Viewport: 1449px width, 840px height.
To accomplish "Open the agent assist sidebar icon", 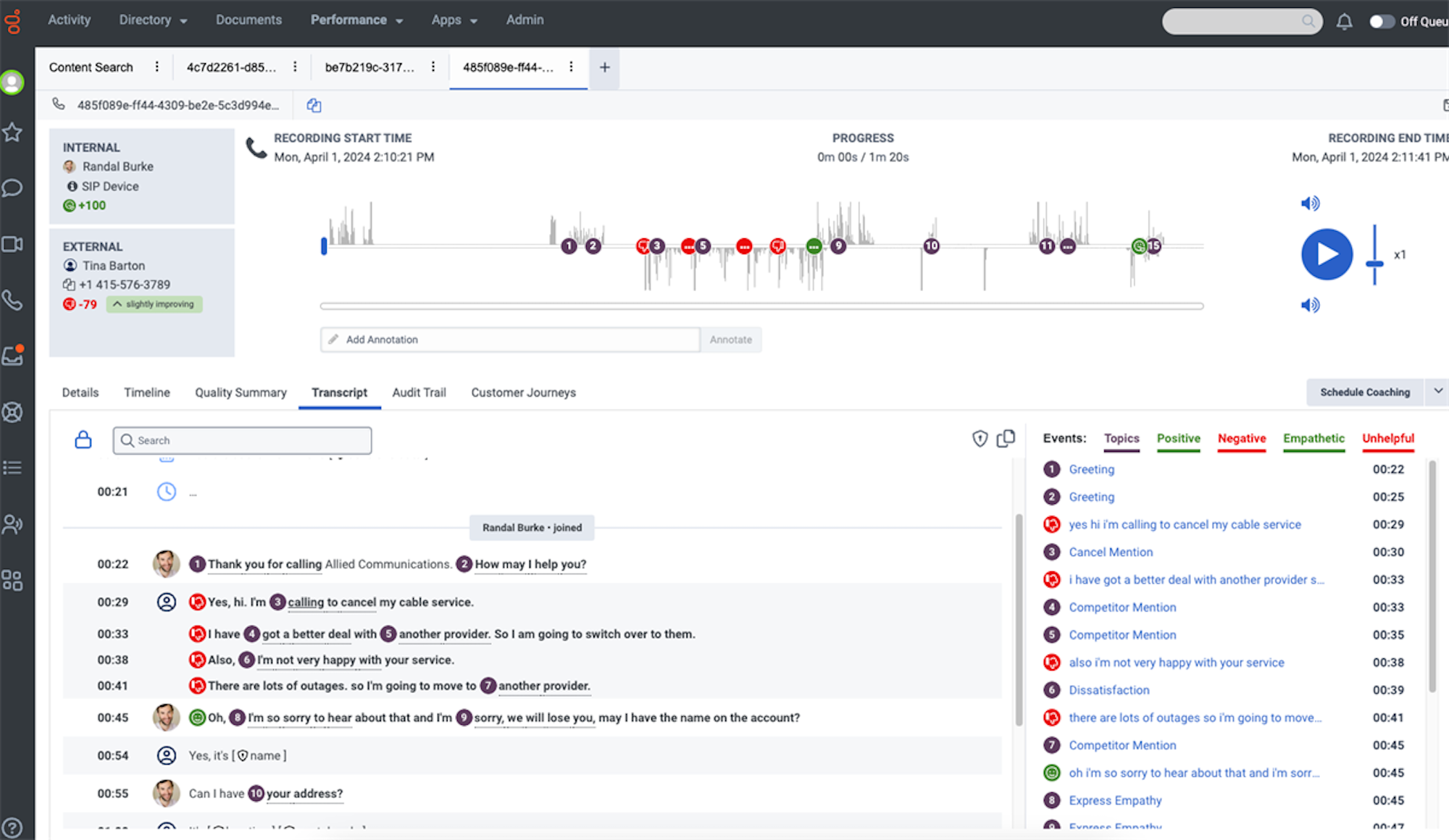I will pyautogui.click(x=12, y=524).
